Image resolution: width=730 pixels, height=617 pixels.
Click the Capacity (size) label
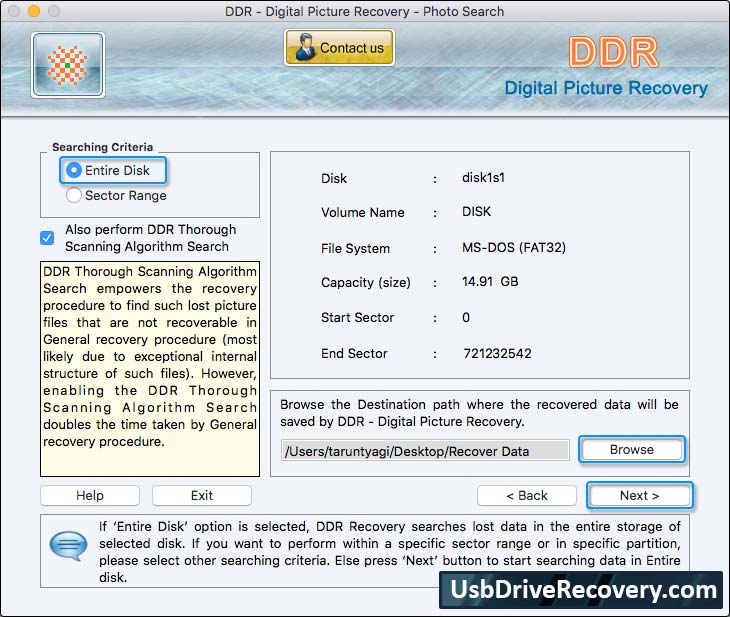[366, 283]
